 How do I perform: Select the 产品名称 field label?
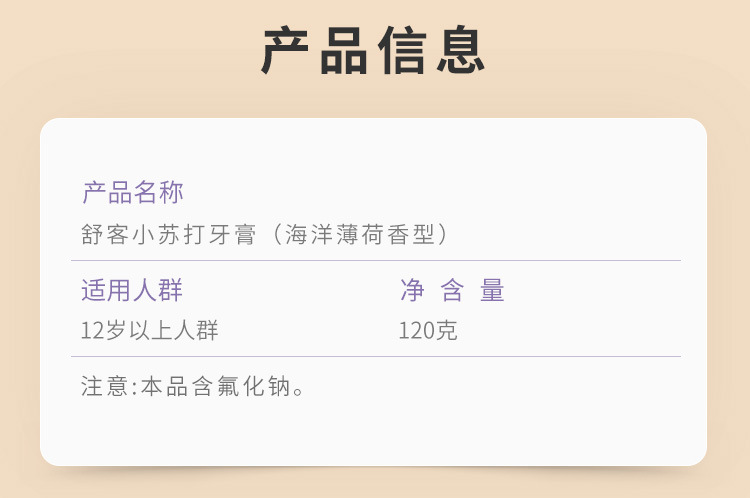(132, 192)
